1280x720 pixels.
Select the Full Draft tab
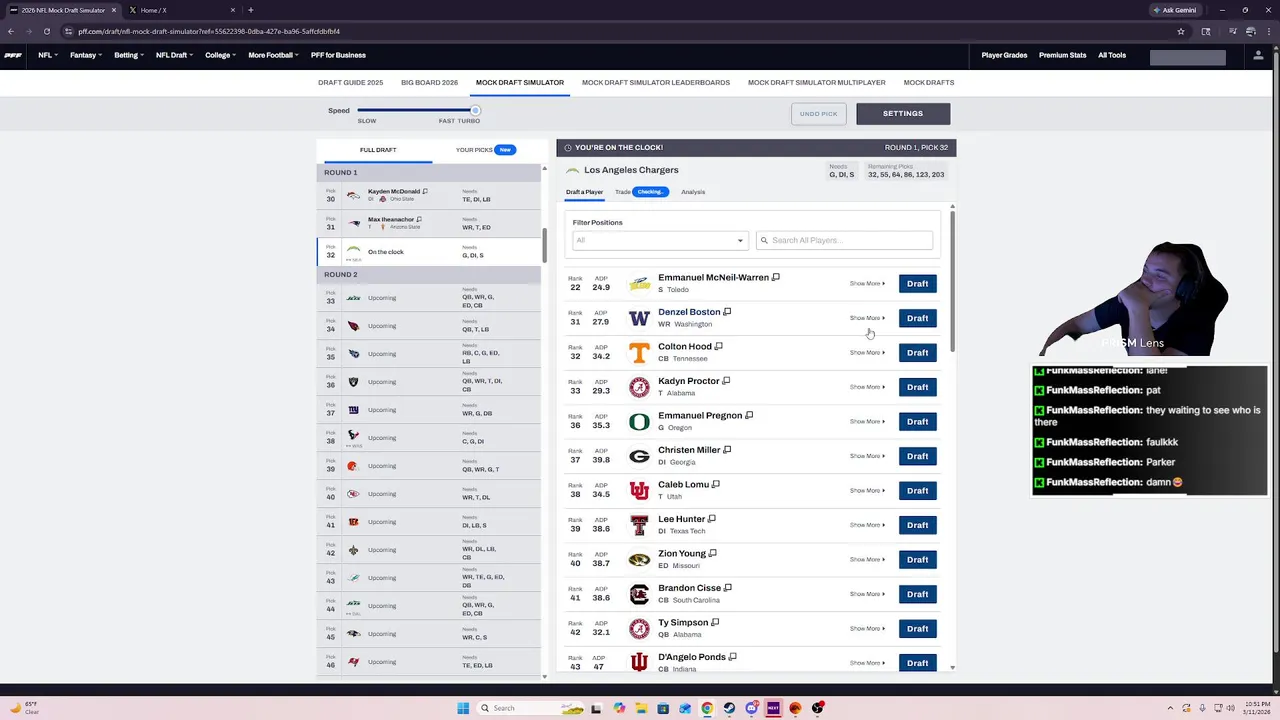378,150
